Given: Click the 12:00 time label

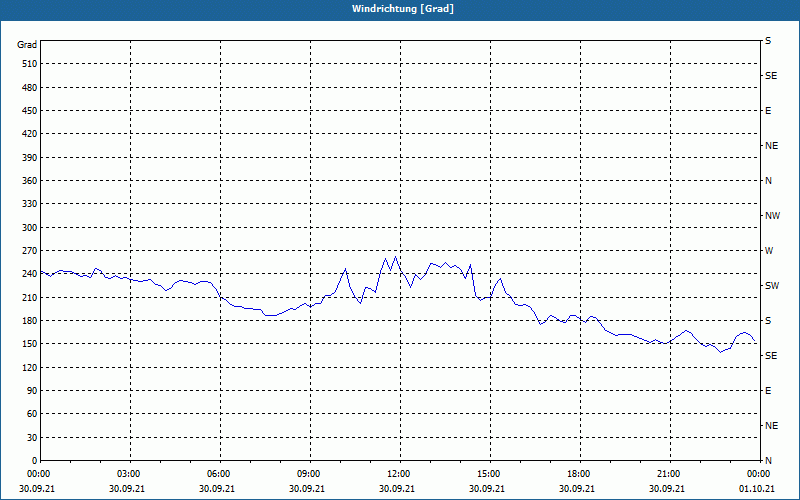Looking at the screenshot, I should pyautogui.click(x=398, y=474).
